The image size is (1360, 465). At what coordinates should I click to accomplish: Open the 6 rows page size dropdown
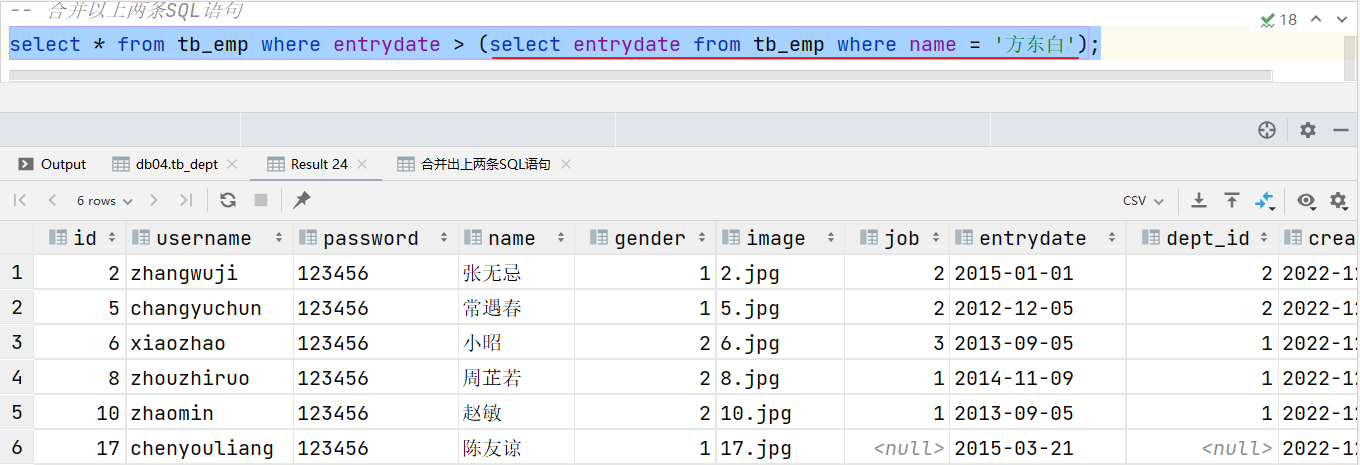click(104, 201)
